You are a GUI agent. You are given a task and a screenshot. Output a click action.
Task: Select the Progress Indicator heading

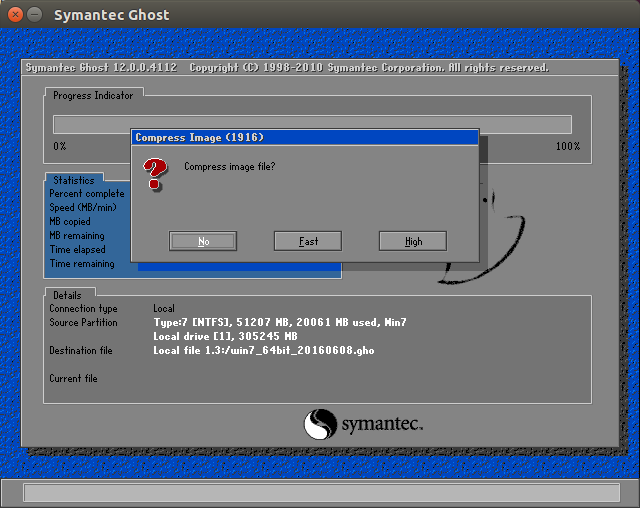coord(93,95)
